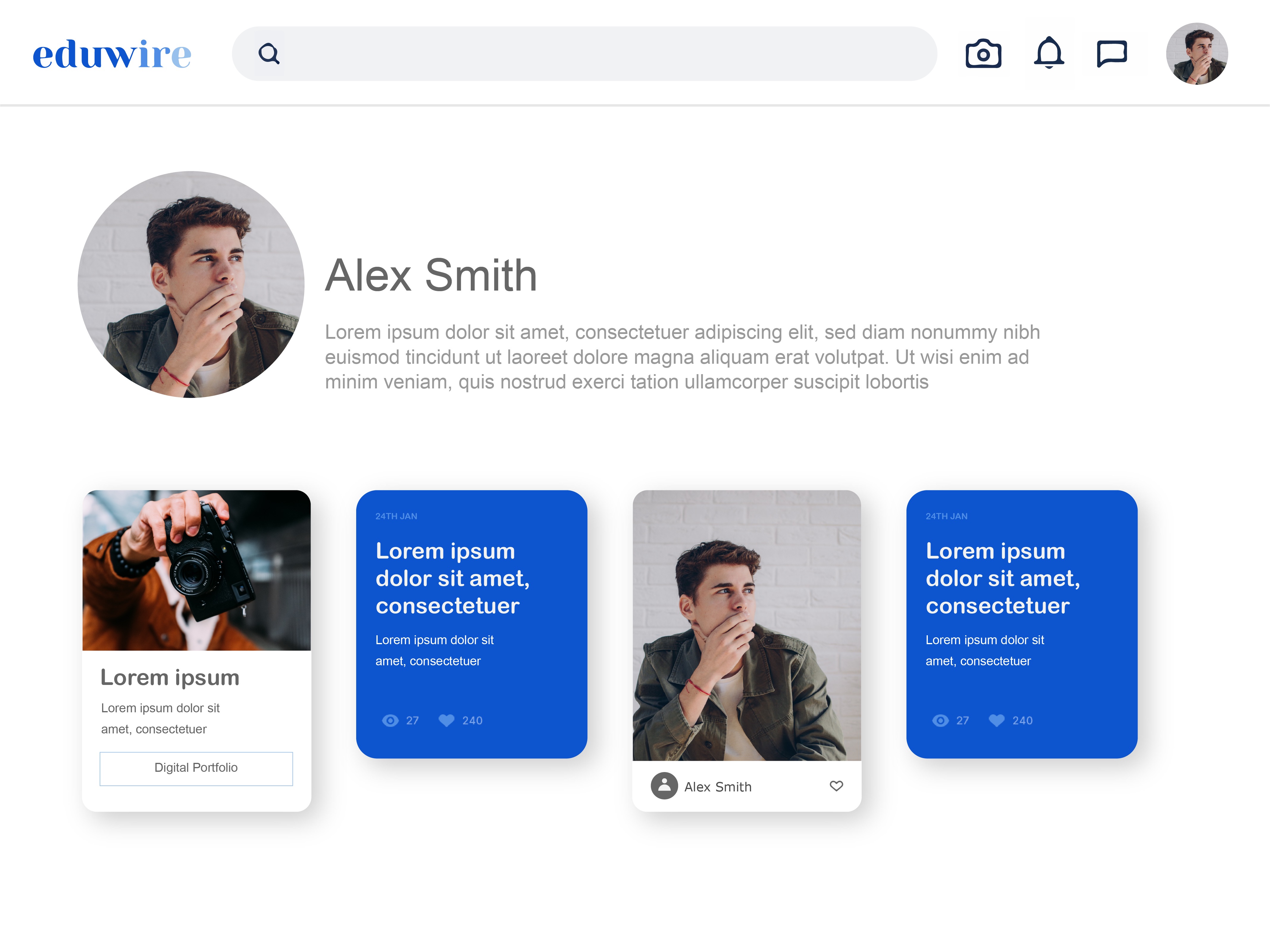Click the header profile avatar

(1197, 54)
